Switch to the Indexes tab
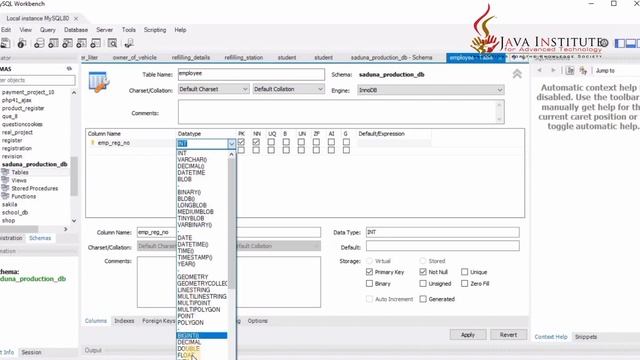The image size is (640, 360). tap(124, 321)
